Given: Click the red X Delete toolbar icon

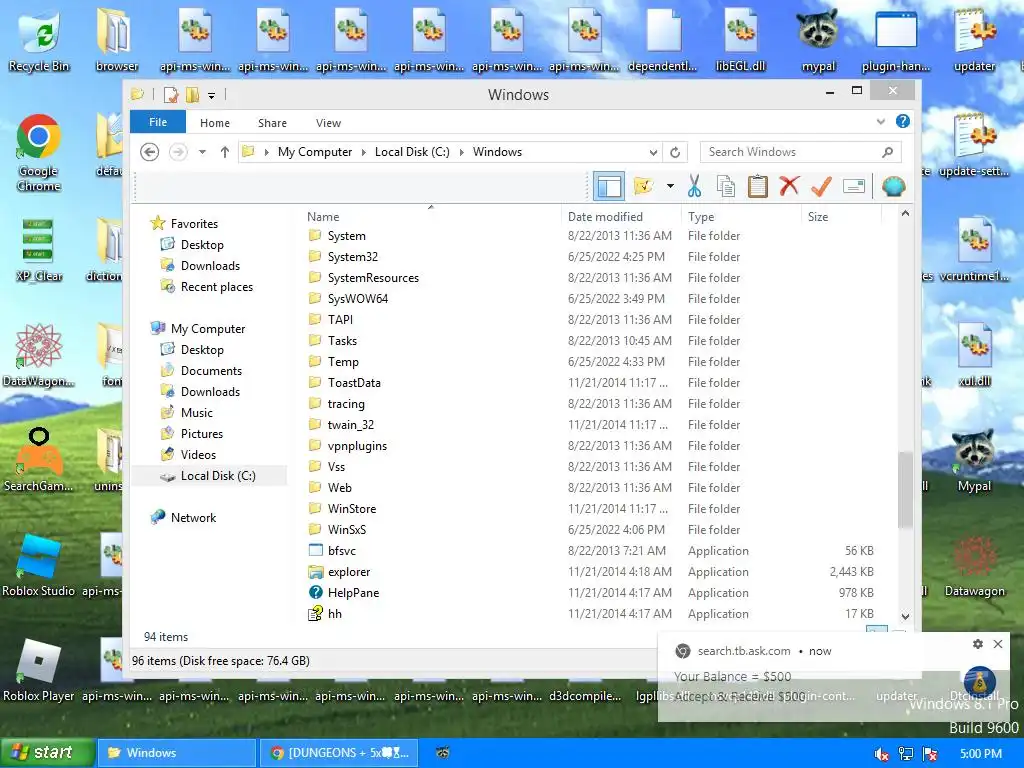Looking at the screenshot, I should pyautogui.click(x=790, y=186).
